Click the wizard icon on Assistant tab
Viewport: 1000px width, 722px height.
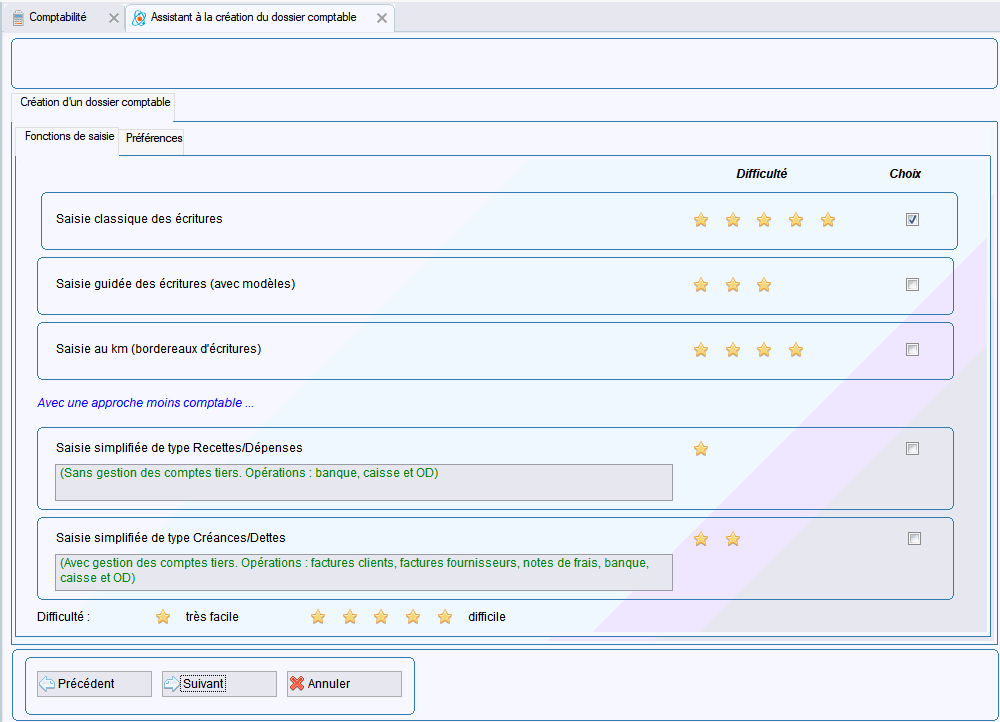coord(138,18)
